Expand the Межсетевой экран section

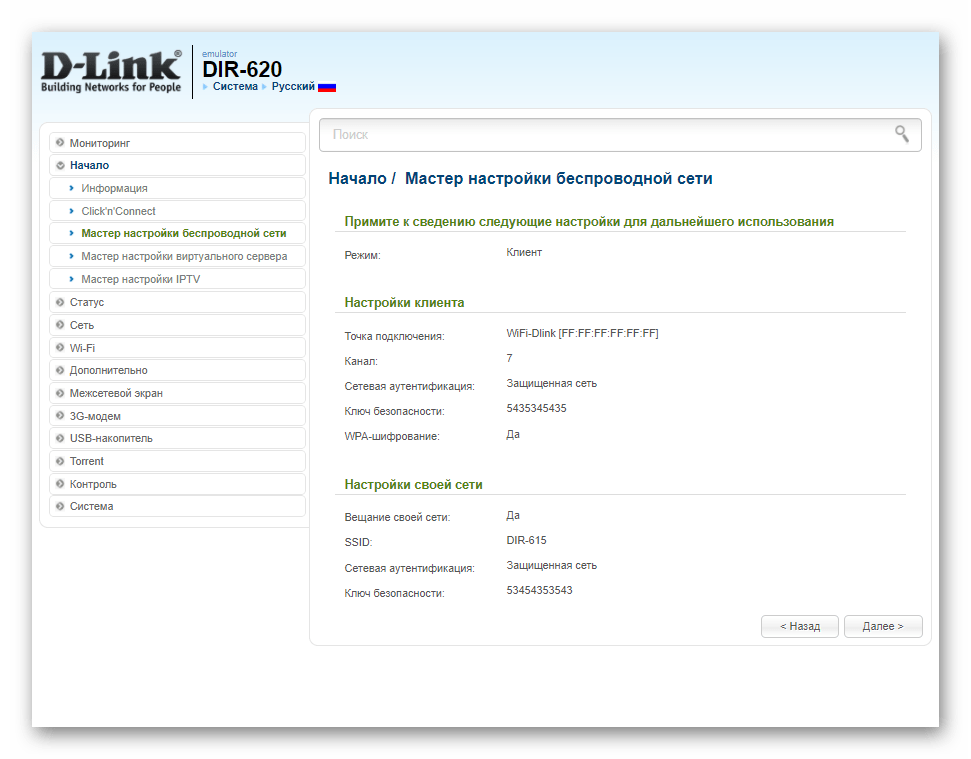click(116, 393)
